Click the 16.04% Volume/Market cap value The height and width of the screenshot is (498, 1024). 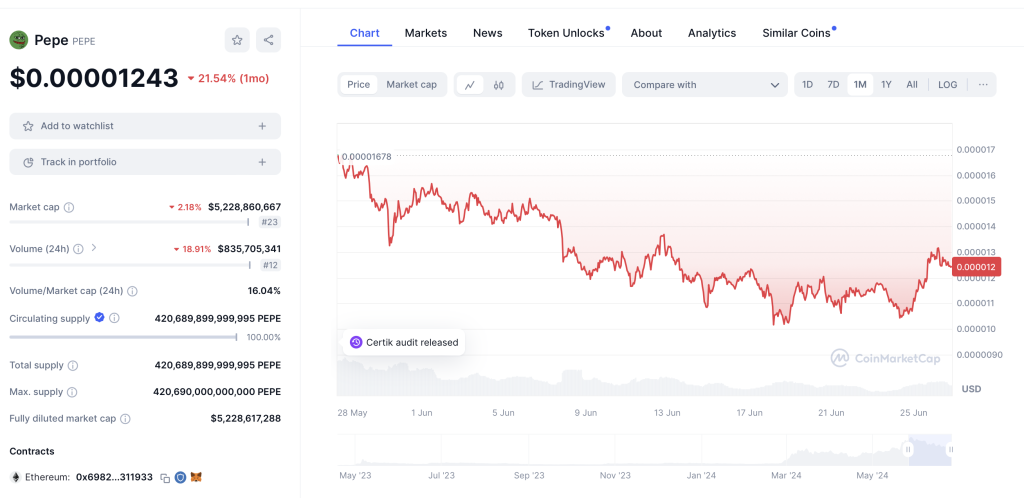click(264, 290)
